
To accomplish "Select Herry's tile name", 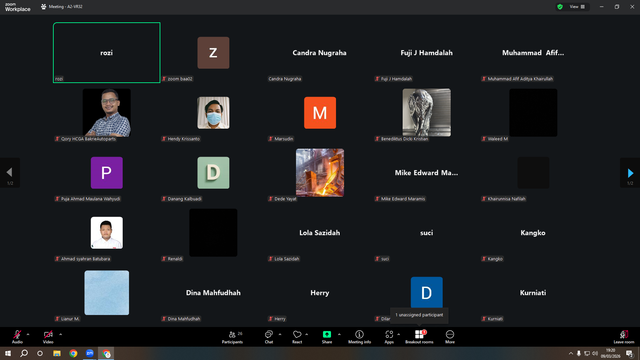I will (320, 293).
